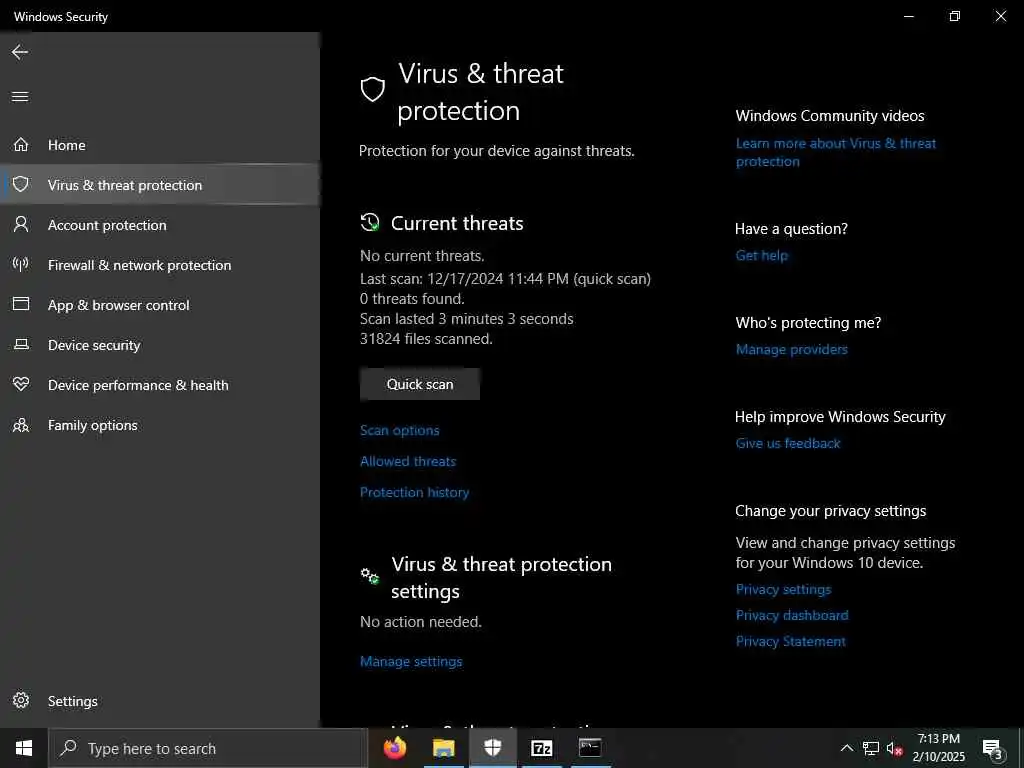This screenshot has width=1024, height=768.
Task: Click the protection settings gears icon
Action: [x=370, y=576]
